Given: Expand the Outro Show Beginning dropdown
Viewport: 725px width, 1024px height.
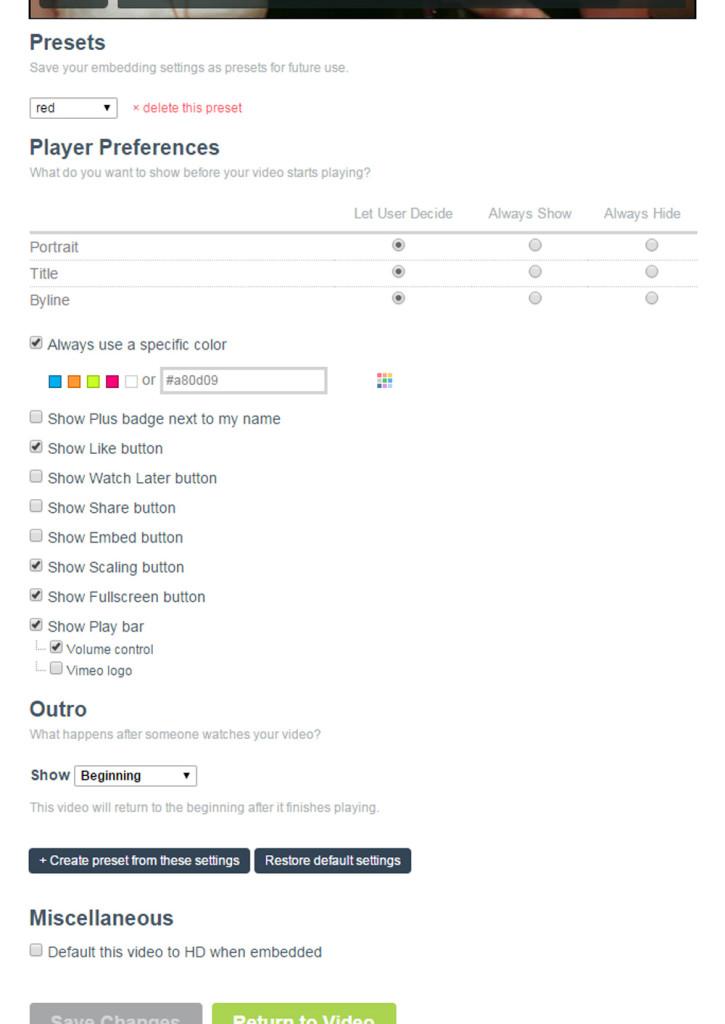Looking at the screenshot, I should pyautogui.click(x=135, y=776).
